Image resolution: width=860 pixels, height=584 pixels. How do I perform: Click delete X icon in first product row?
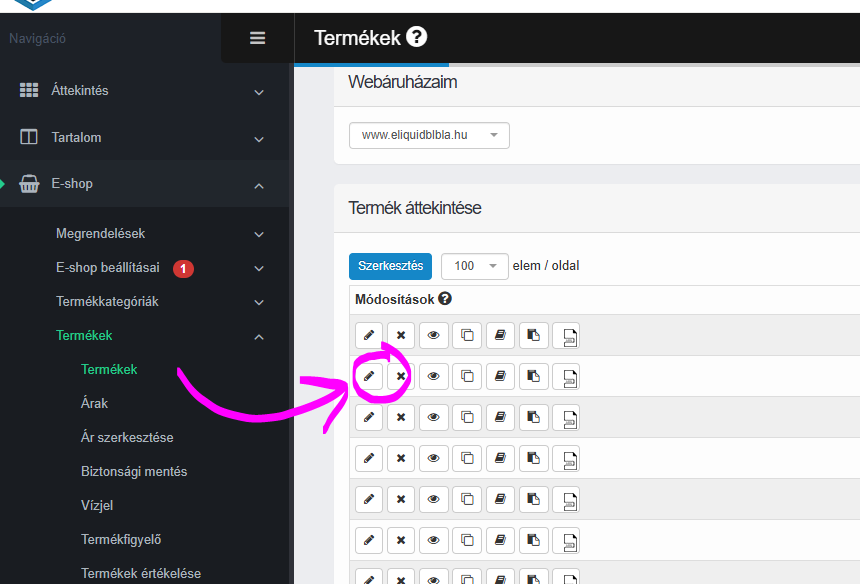(401, 335)
